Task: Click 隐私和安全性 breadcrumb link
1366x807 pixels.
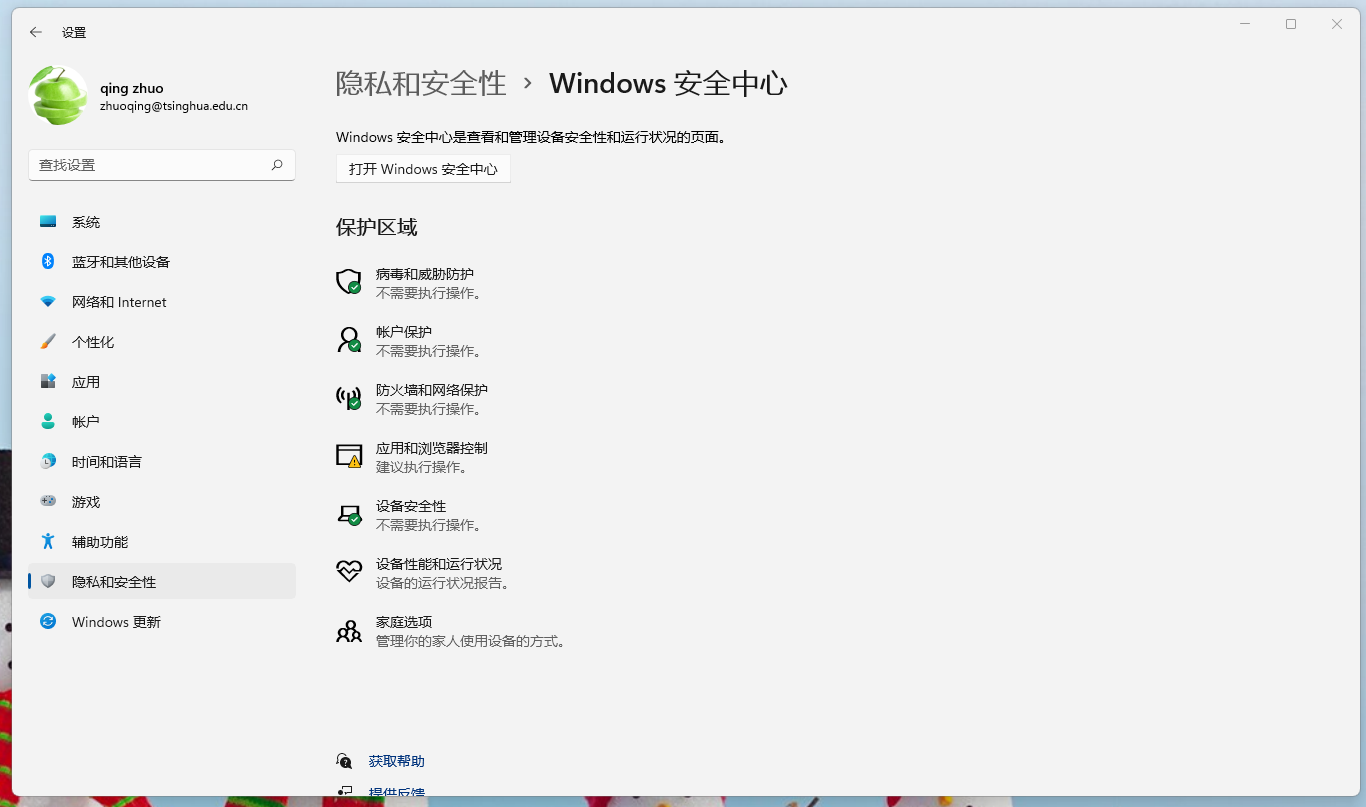Action: [421, 83]
